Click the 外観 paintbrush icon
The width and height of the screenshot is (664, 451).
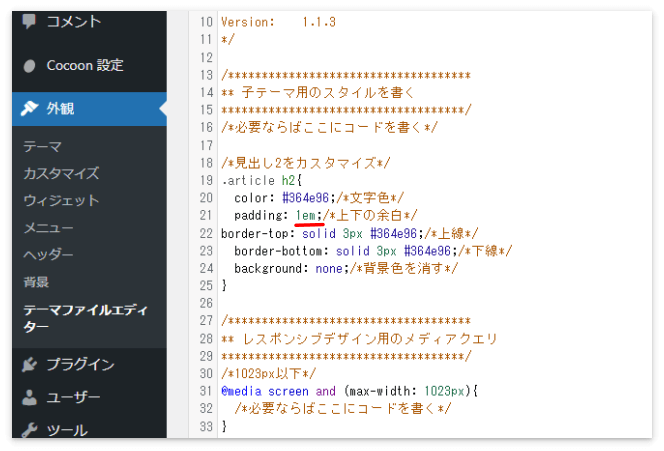pos(30,108)
